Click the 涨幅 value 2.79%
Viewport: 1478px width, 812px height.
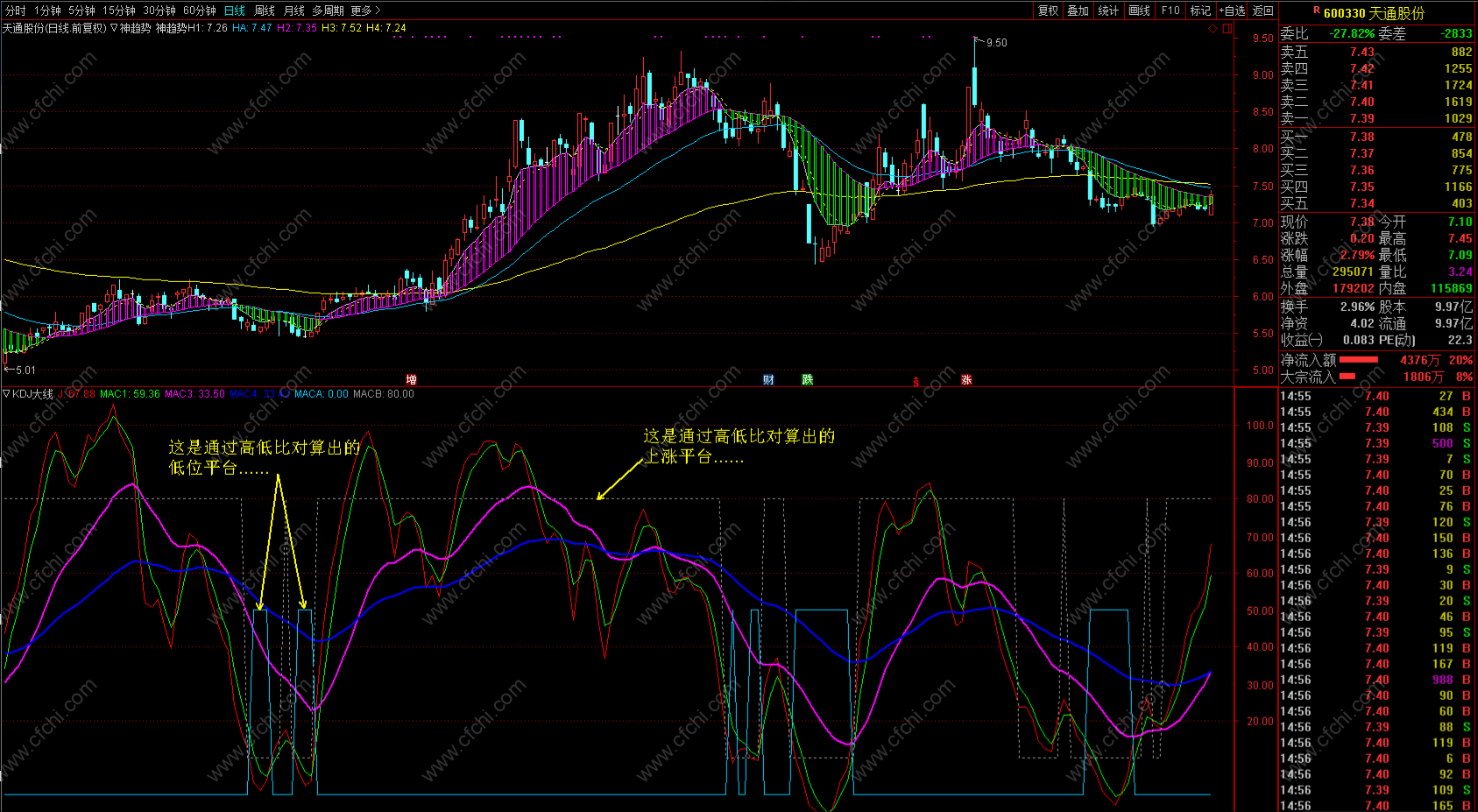coord(1357,255)
